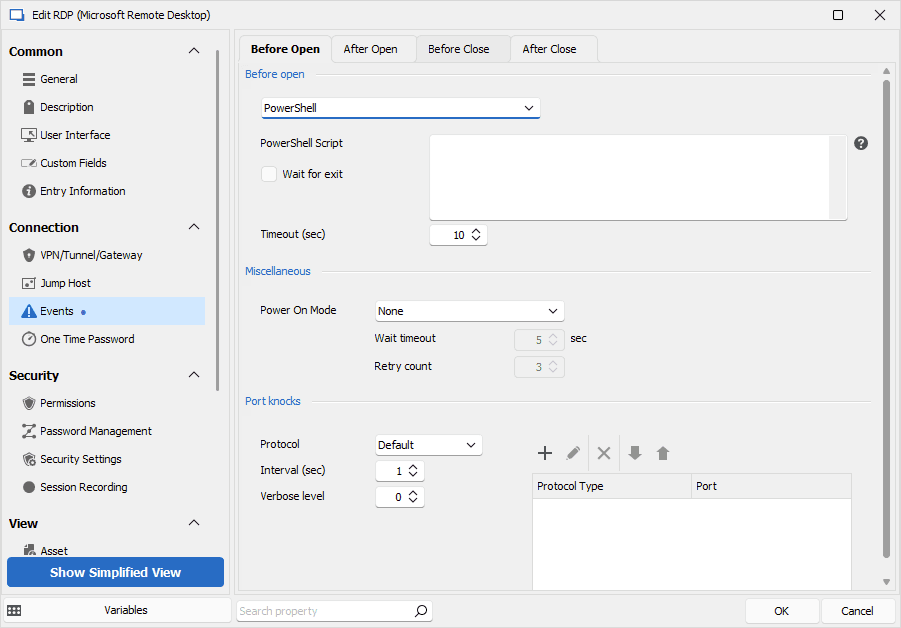Switch to the Before Close tab
901x628 pixels.
(x=459, y=49)
